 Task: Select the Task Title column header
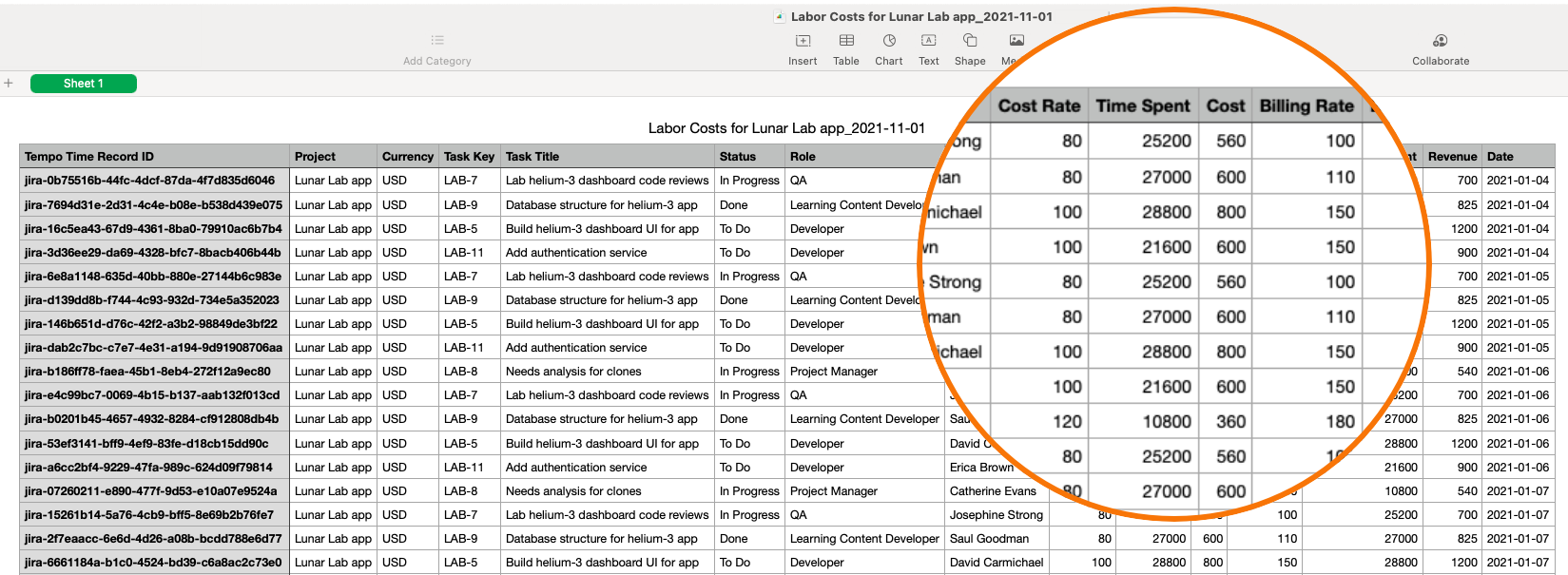click(608, 157)
